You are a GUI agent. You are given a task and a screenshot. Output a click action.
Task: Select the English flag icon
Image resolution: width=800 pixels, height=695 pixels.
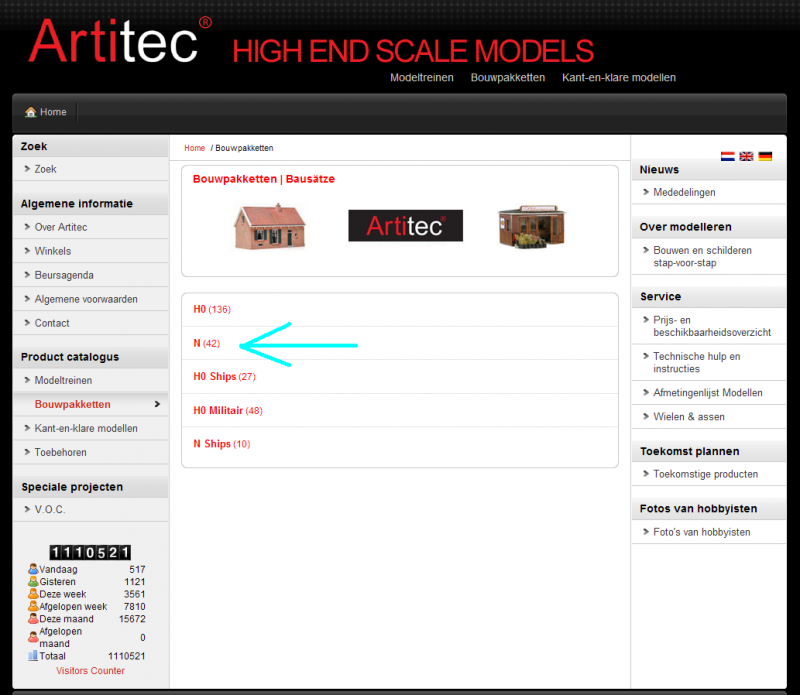tap(746, 156)
